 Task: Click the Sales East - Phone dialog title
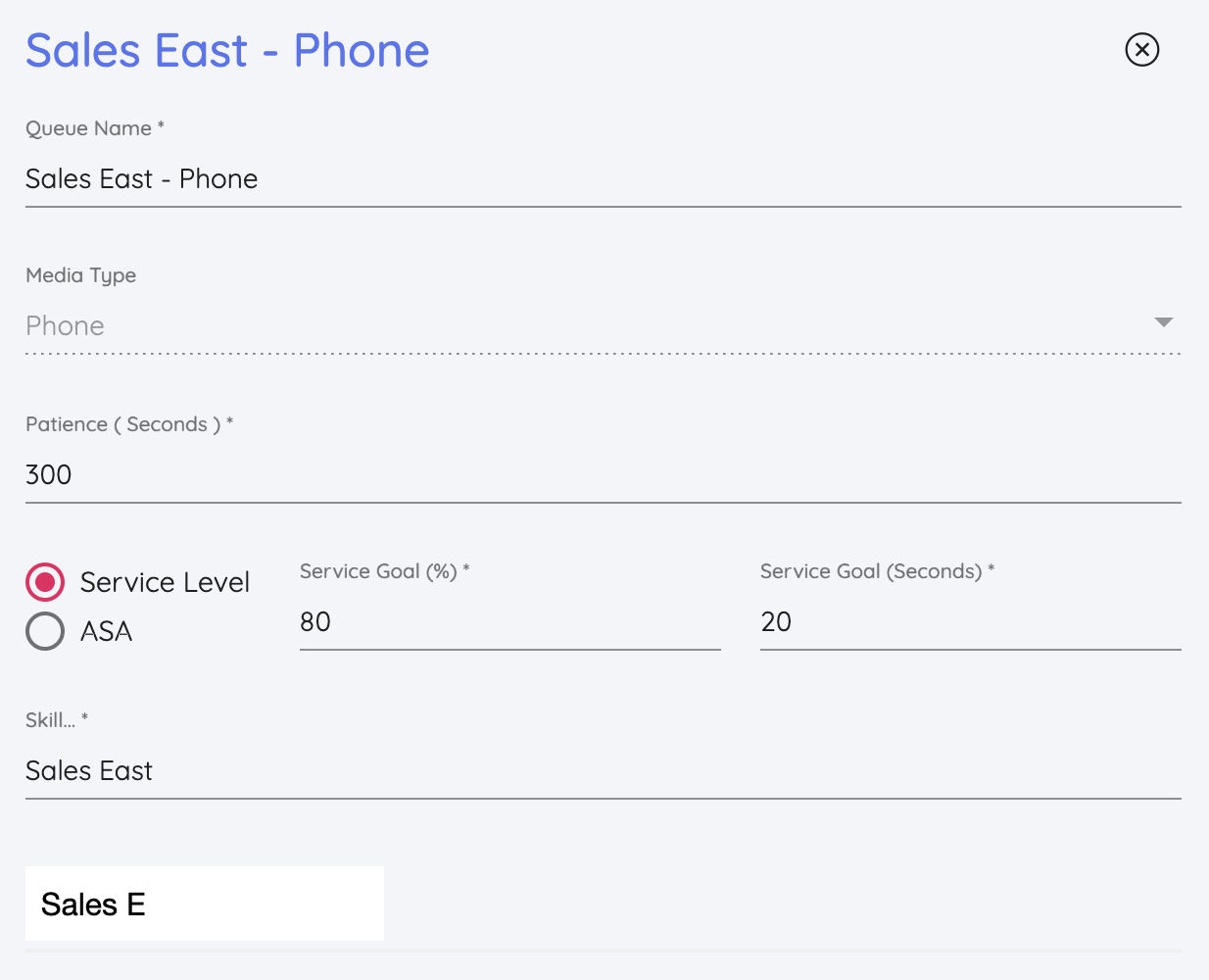click(x=227, y=51)
